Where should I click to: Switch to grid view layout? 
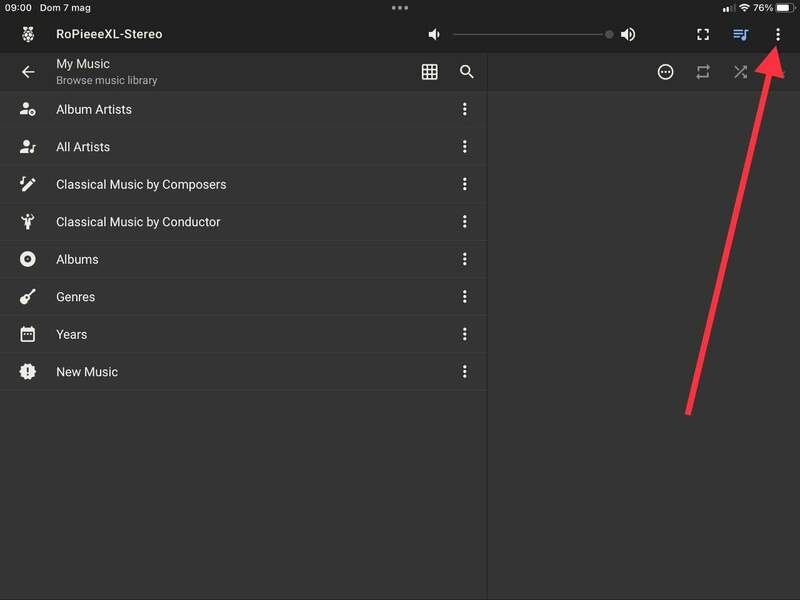(429, 72)
